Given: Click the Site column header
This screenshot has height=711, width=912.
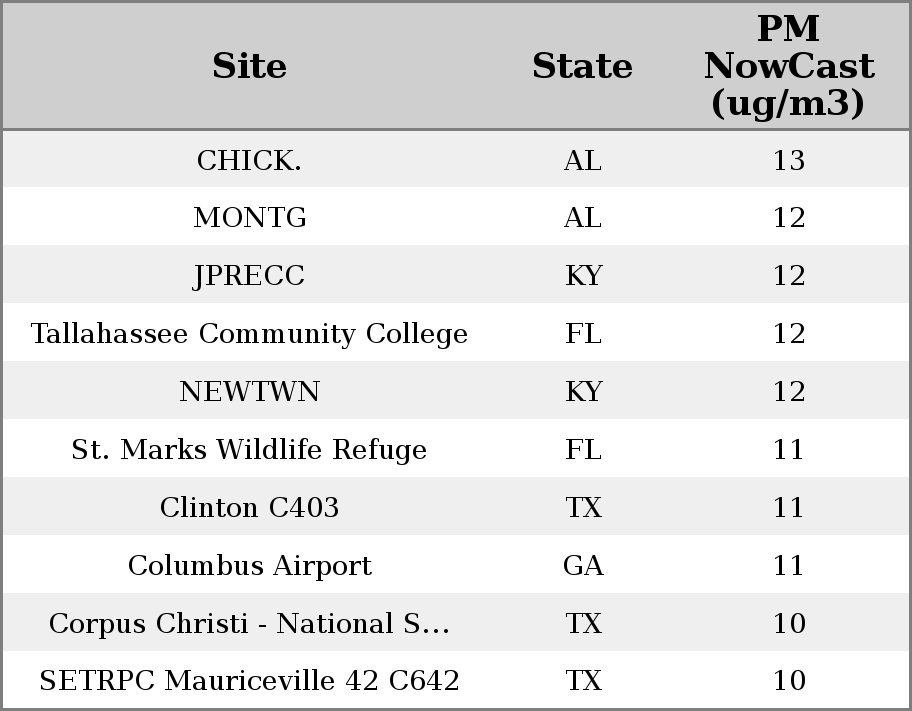Looking at the screenshot, I should pyautogui.click(x=249, y=66).
